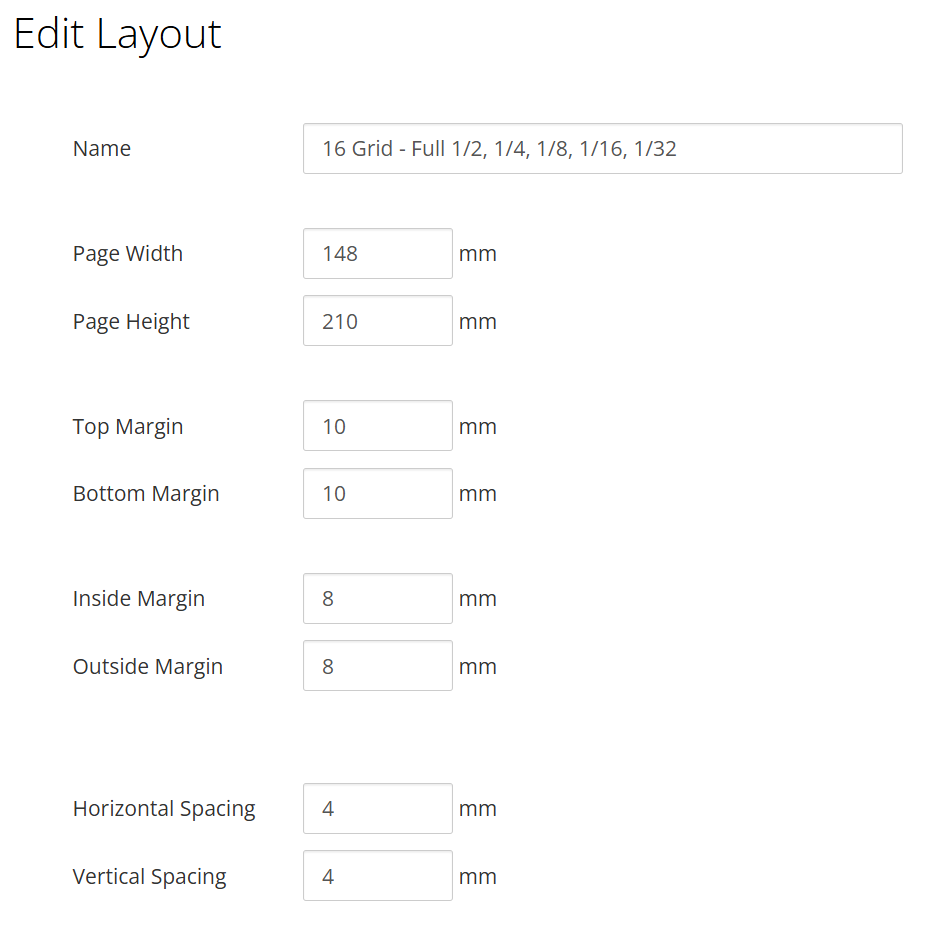Click into the Name text field

[x=603, y=149]
